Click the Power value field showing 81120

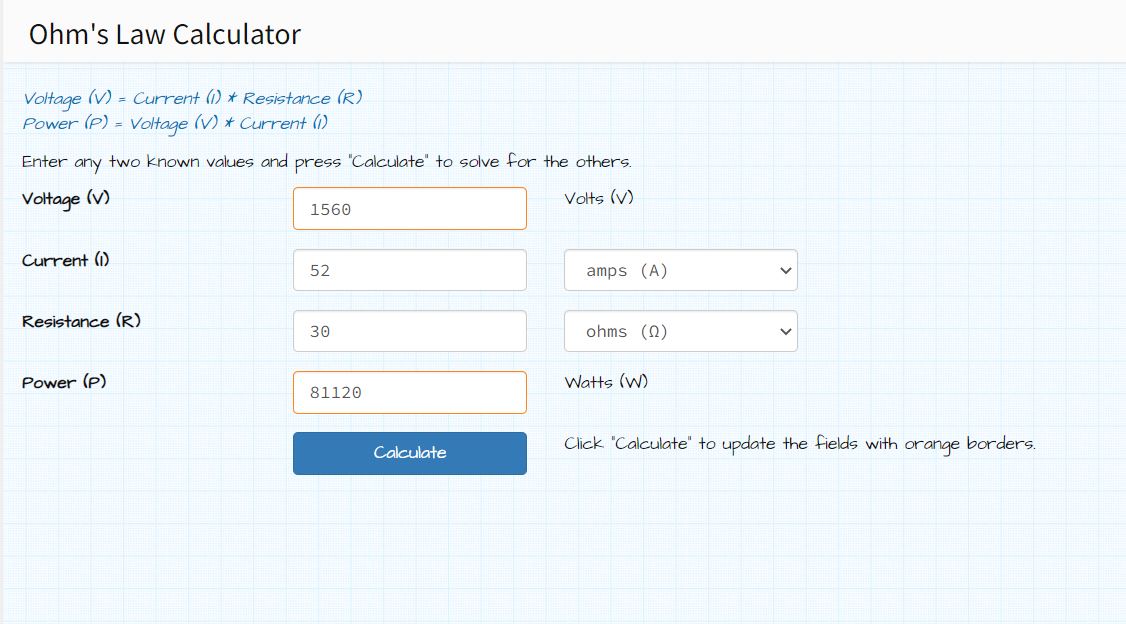(x=409, y=392)
